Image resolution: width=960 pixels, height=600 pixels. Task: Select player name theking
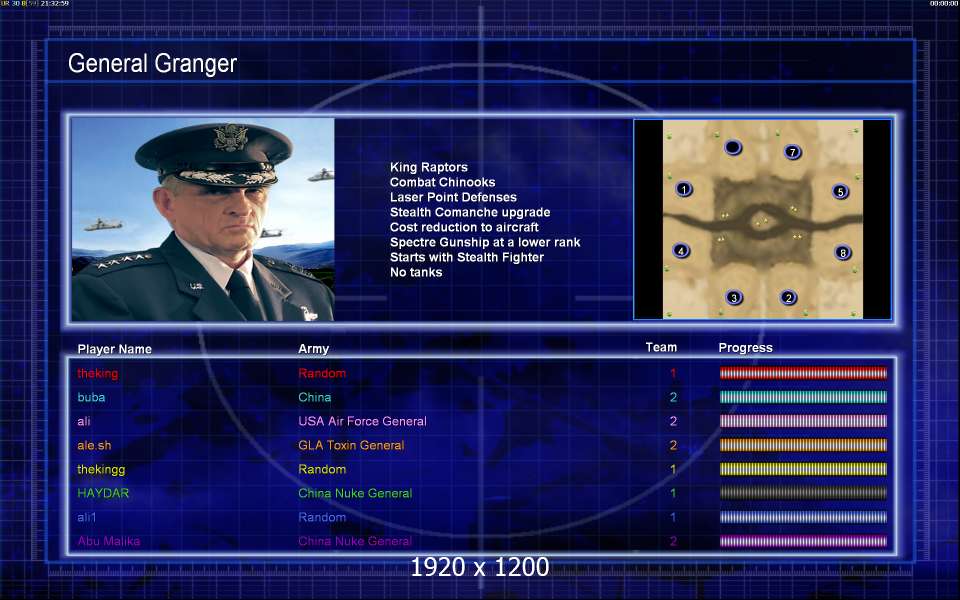click(x=97, y=373)
